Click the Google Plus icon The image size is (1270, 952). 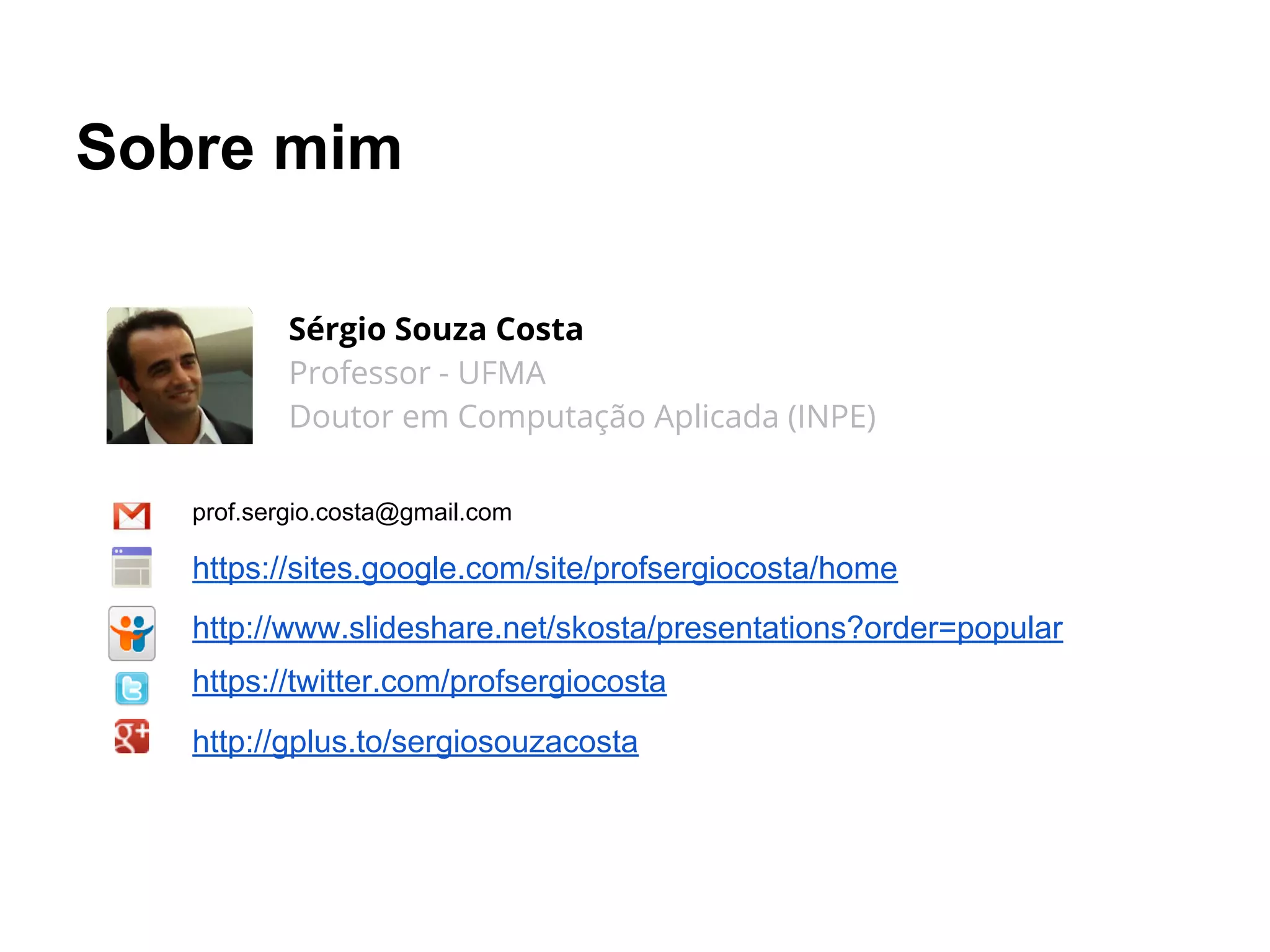tap(132, 736)
